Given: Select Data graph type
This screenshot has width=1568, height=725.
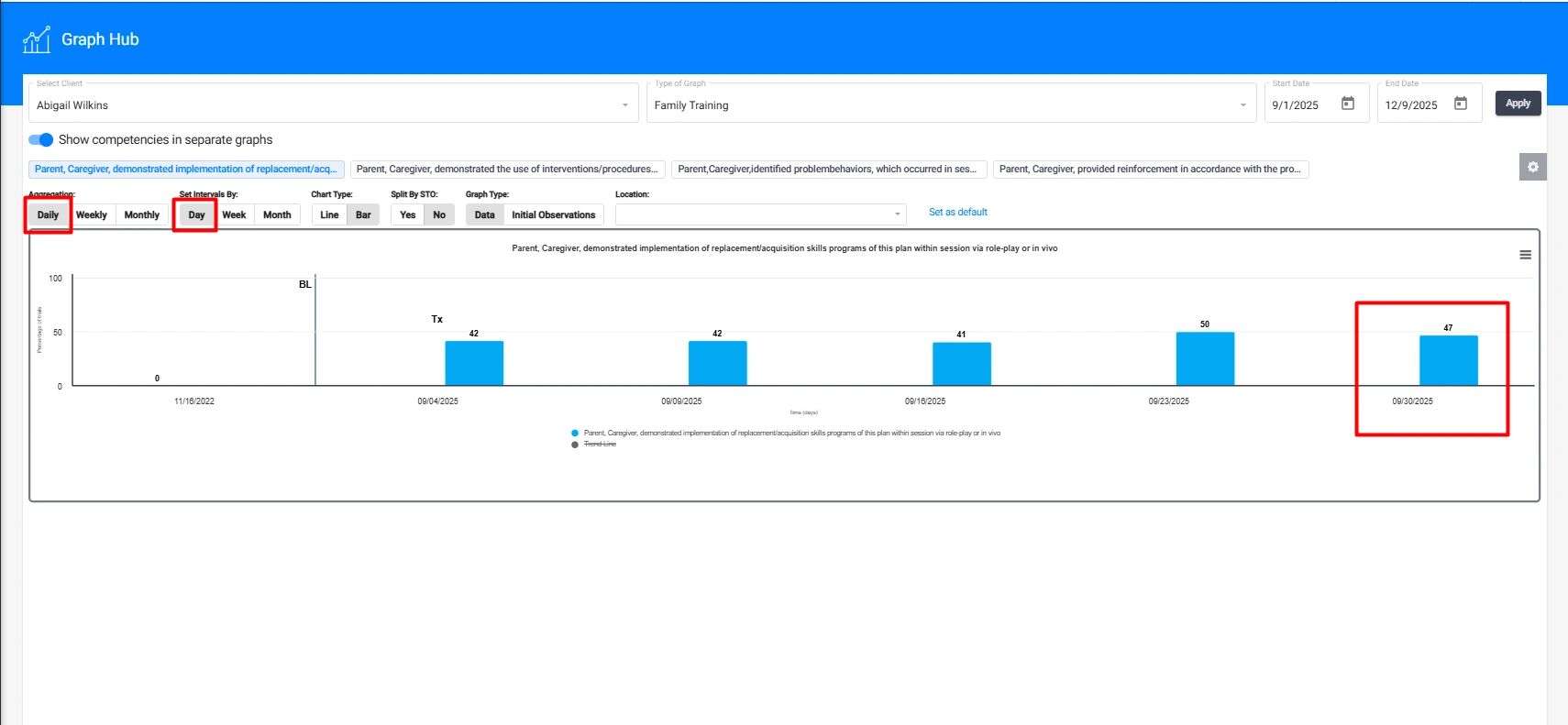Looking at the screenshot, I should coord(485,215).
